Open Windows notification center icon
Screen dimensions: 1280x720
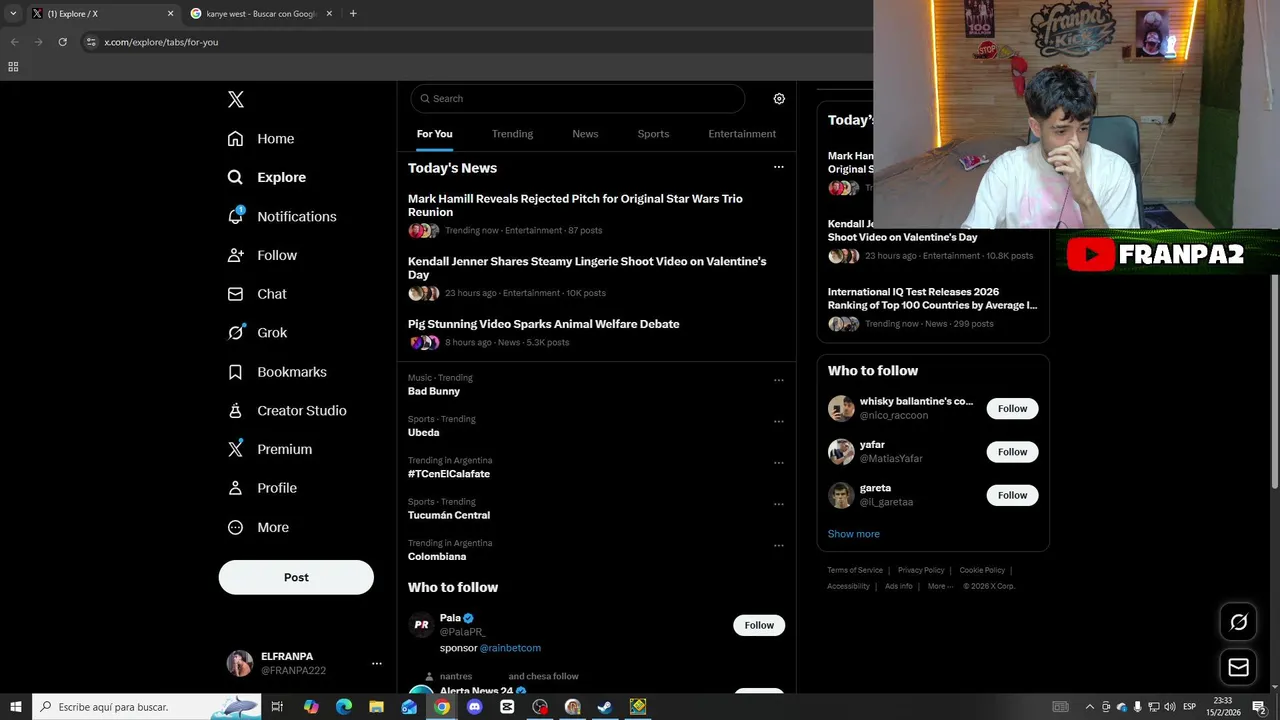(x=1259, y=707)
